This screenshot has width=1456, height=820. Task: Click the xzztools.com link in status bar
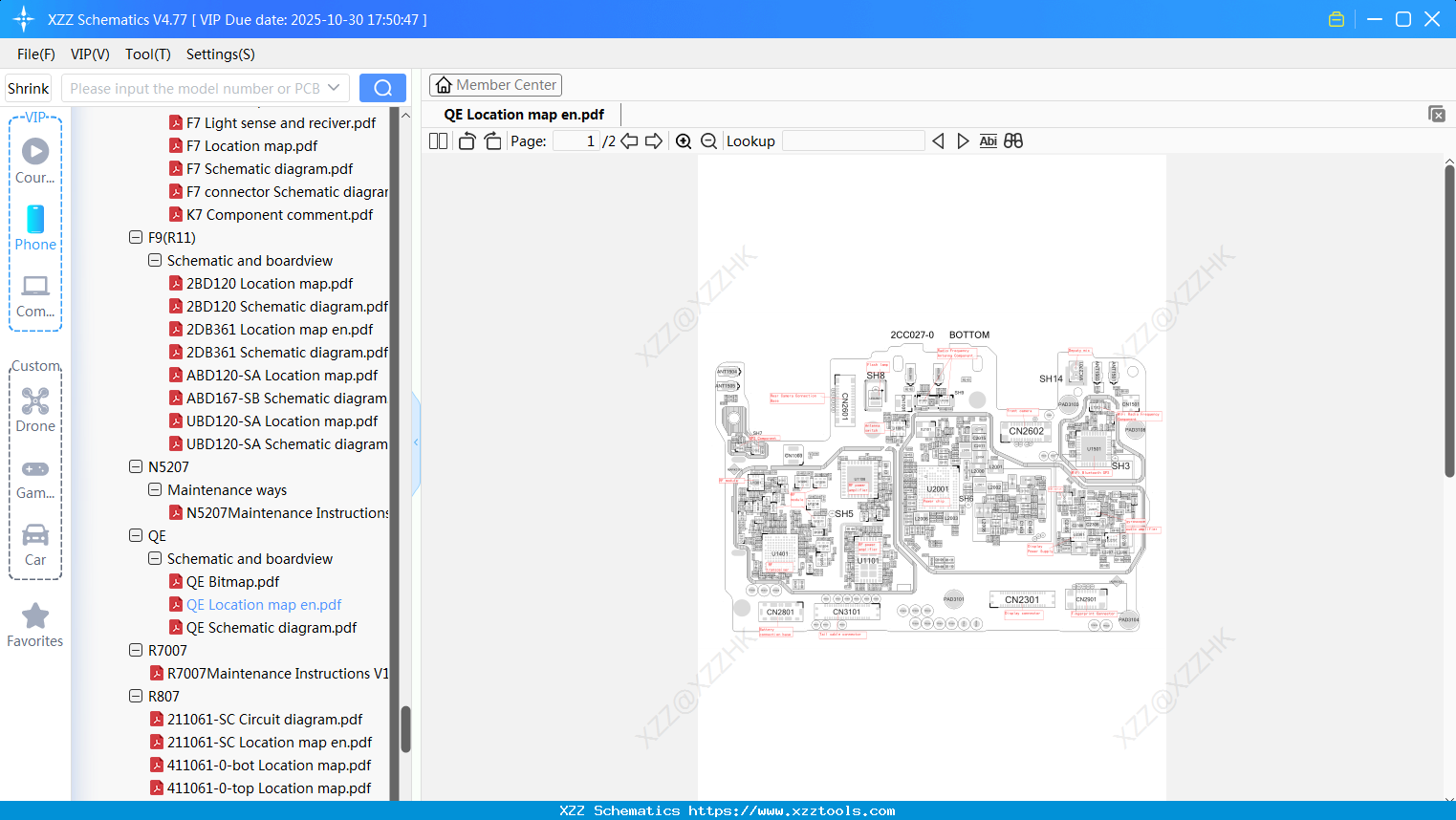pos(792,810)
